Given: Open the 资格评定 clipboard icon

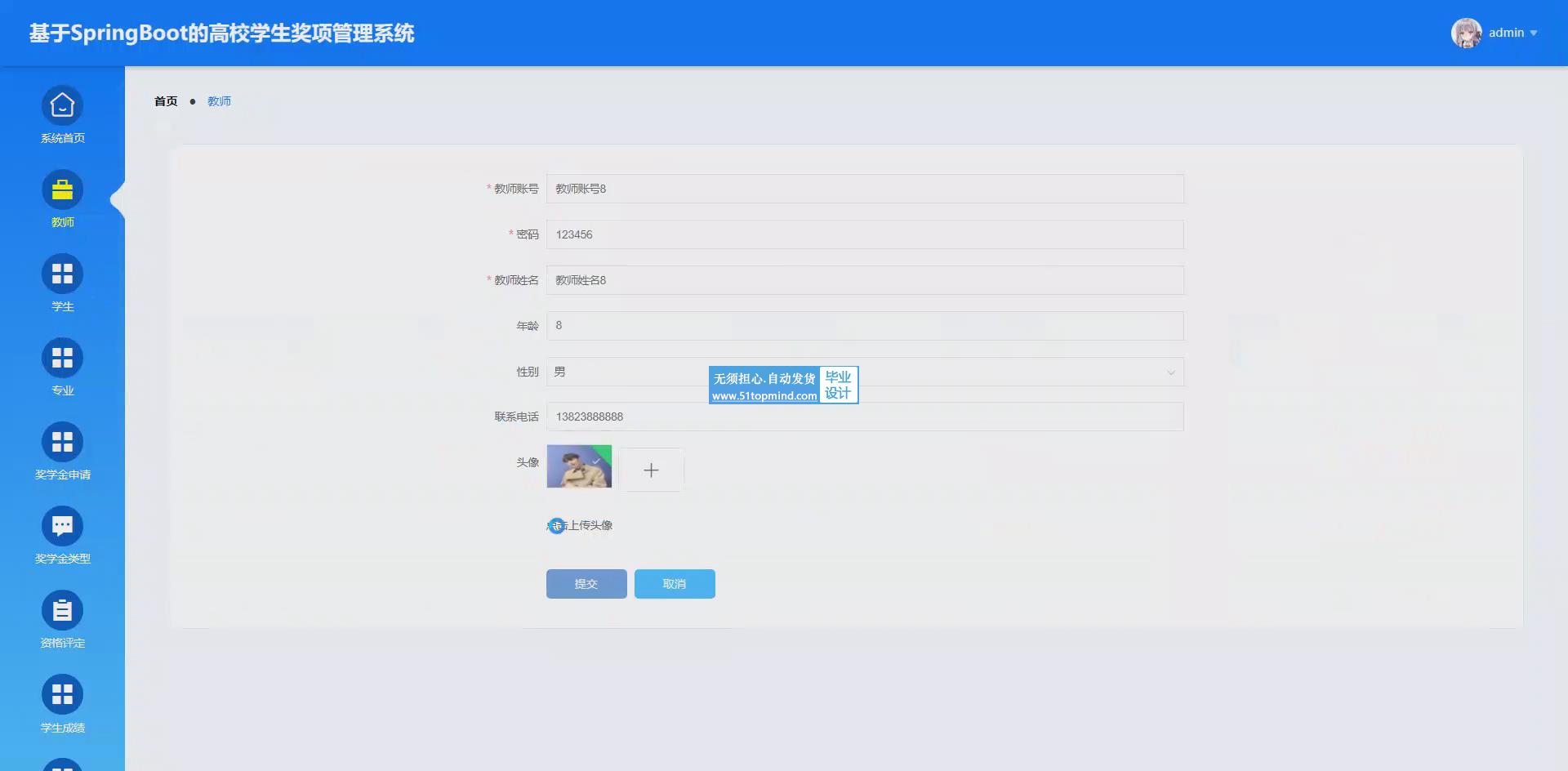Looking at the screenshot, I should (62, 611).
